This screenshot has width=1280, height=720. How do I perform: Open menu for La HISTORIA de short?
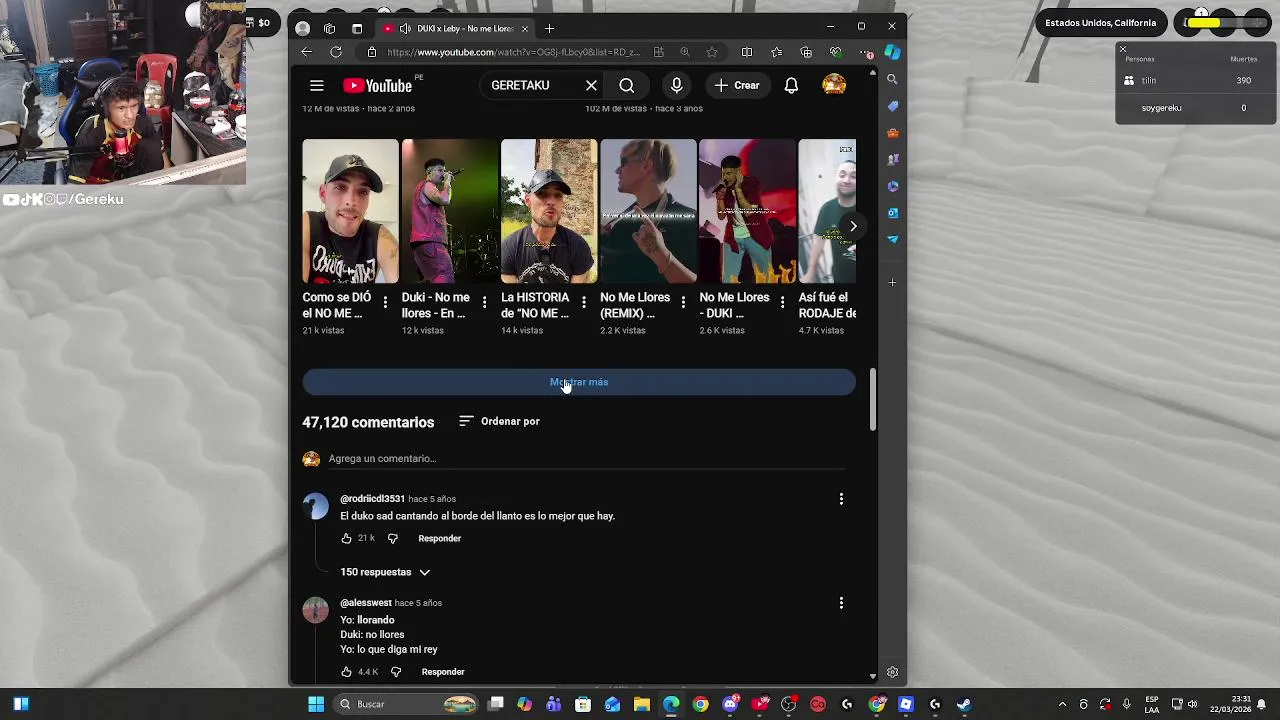click(583, 301)
